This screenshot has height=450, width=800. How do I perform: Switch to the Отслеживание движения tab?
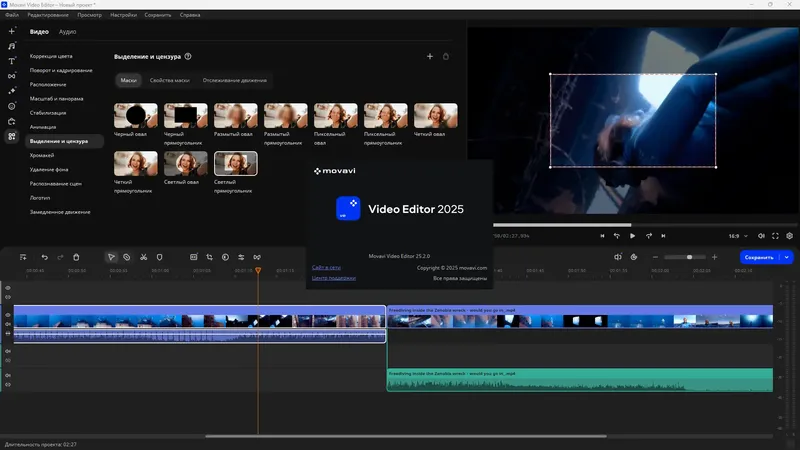click(234, 80)
